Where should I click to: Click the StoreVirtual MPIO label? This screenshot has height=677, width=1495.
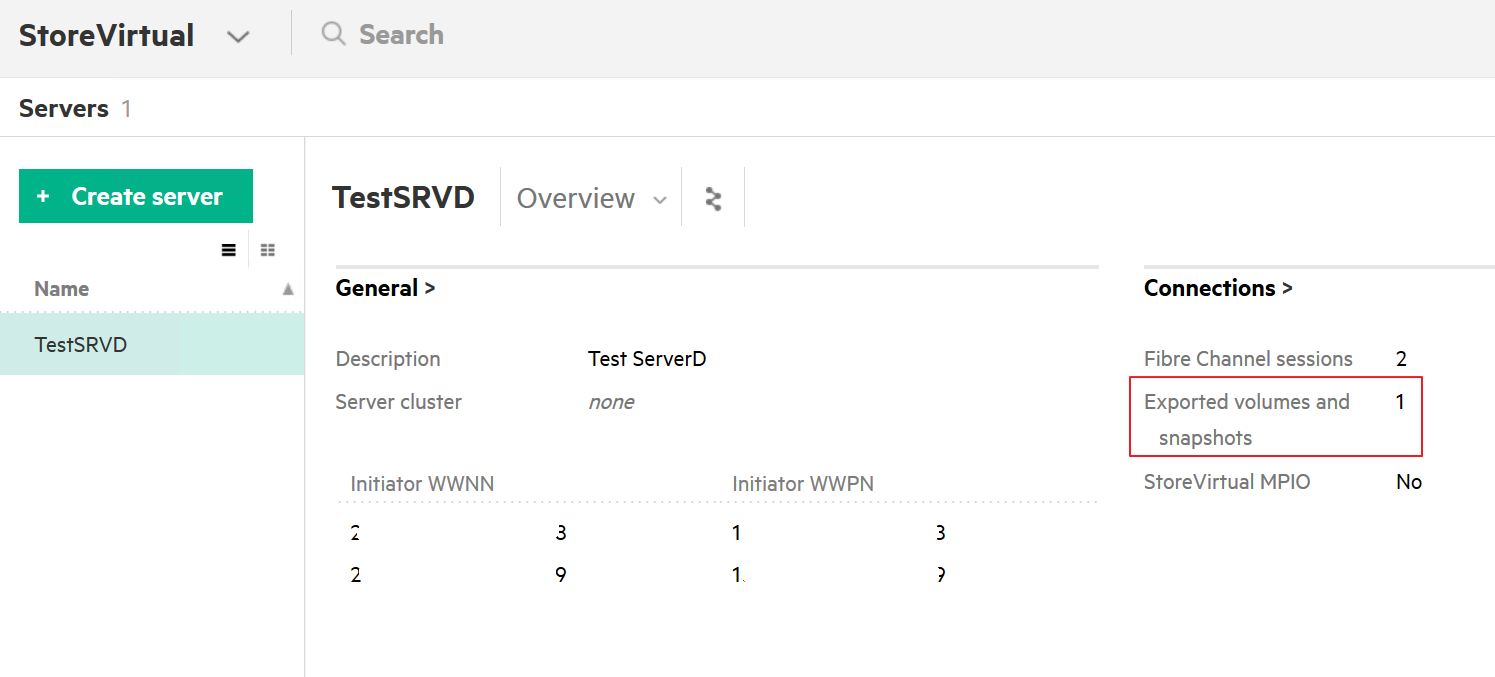point(1227,482)
